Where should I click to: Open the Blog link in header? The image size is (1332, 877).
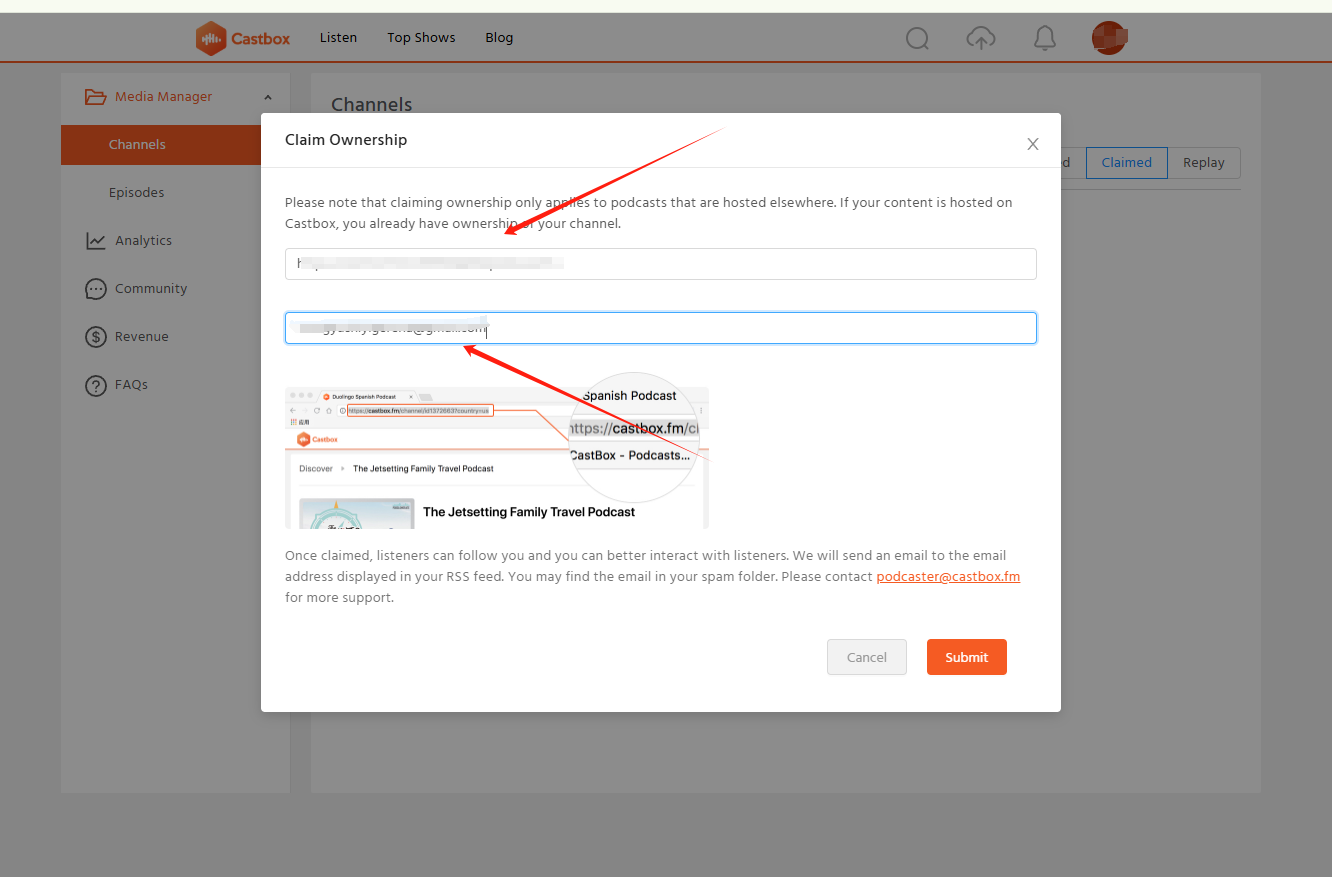(x=499, y=38)
